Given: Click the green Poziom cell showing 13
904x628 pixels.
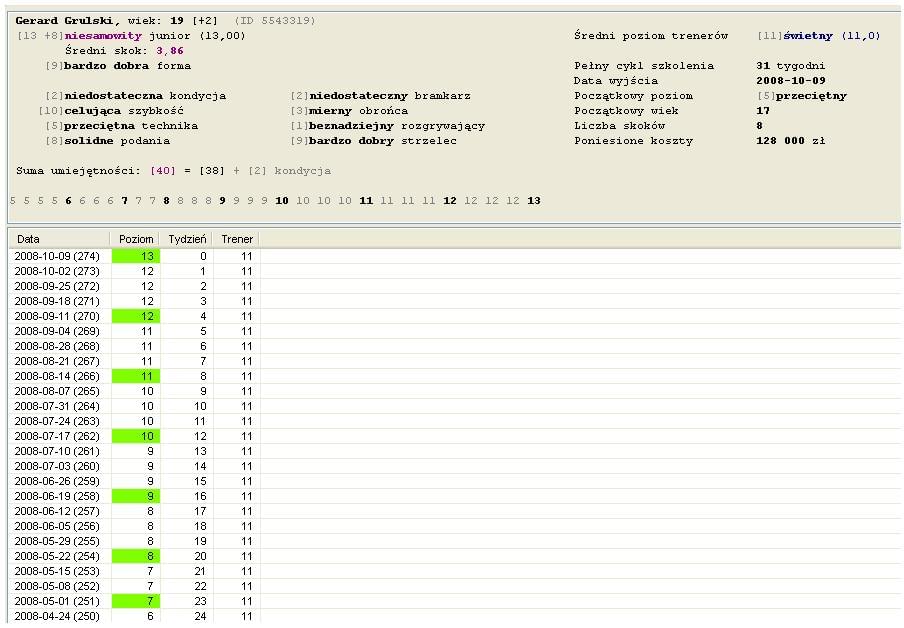Looking at the screenshot, I should (x=135, y=256).
